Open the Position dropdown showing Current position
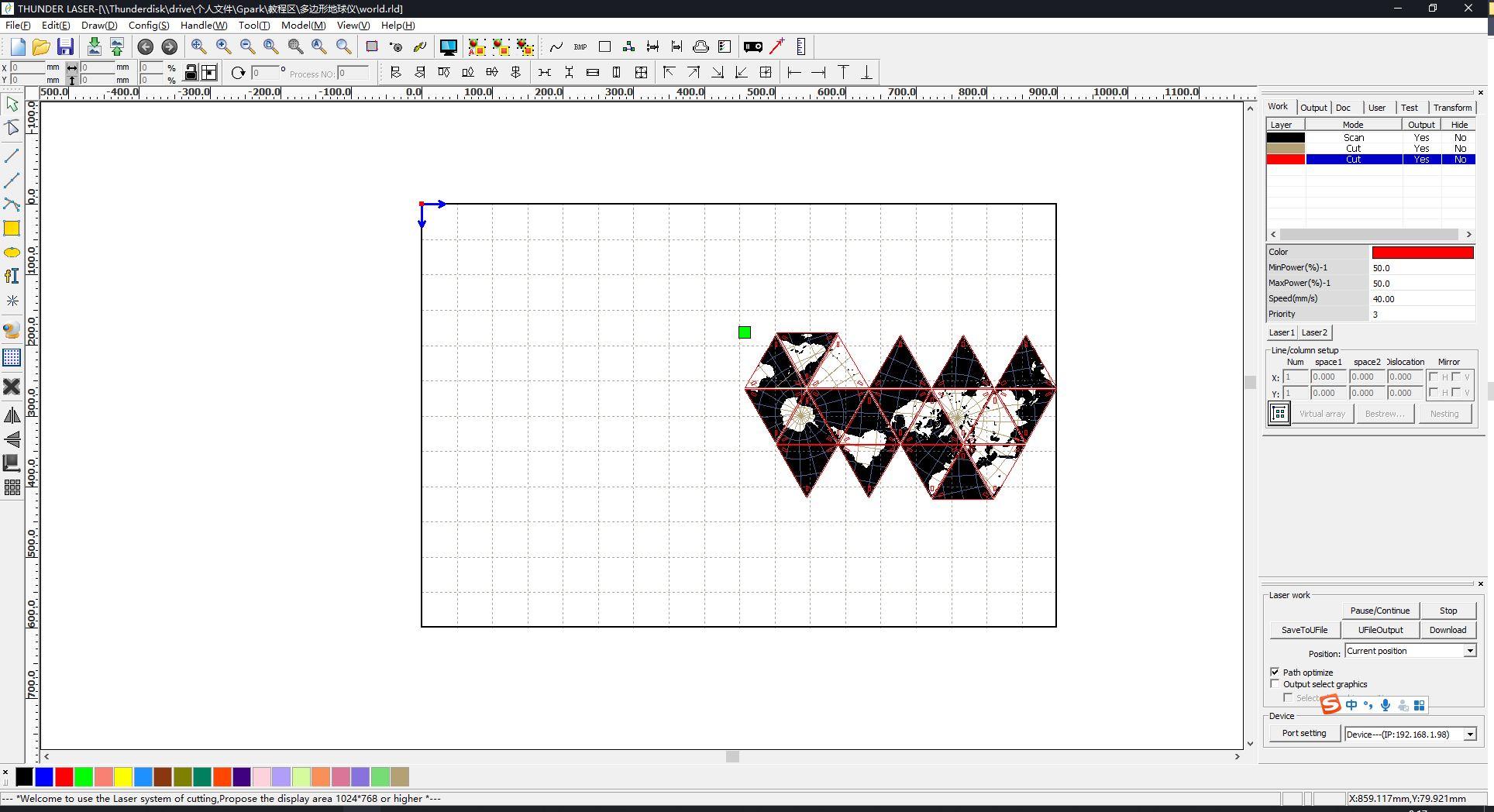The width and height of the screenshot is (1494, 812). 1470,651
